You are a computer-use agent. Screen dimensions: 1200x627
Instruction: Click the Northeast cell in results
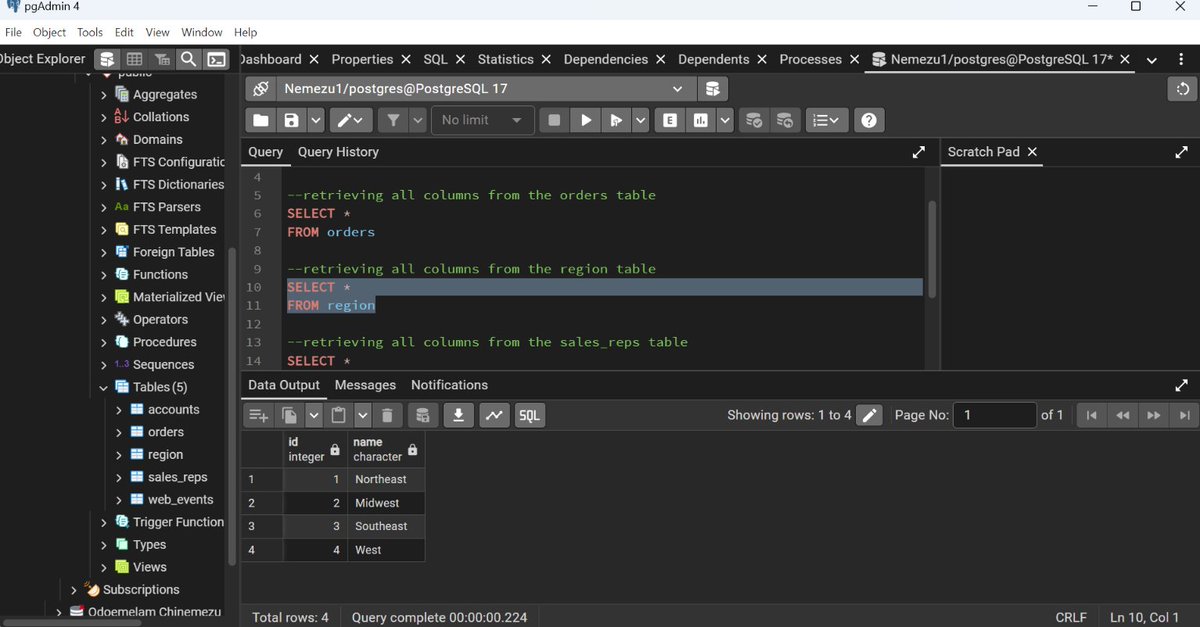(x=386, y=479)
